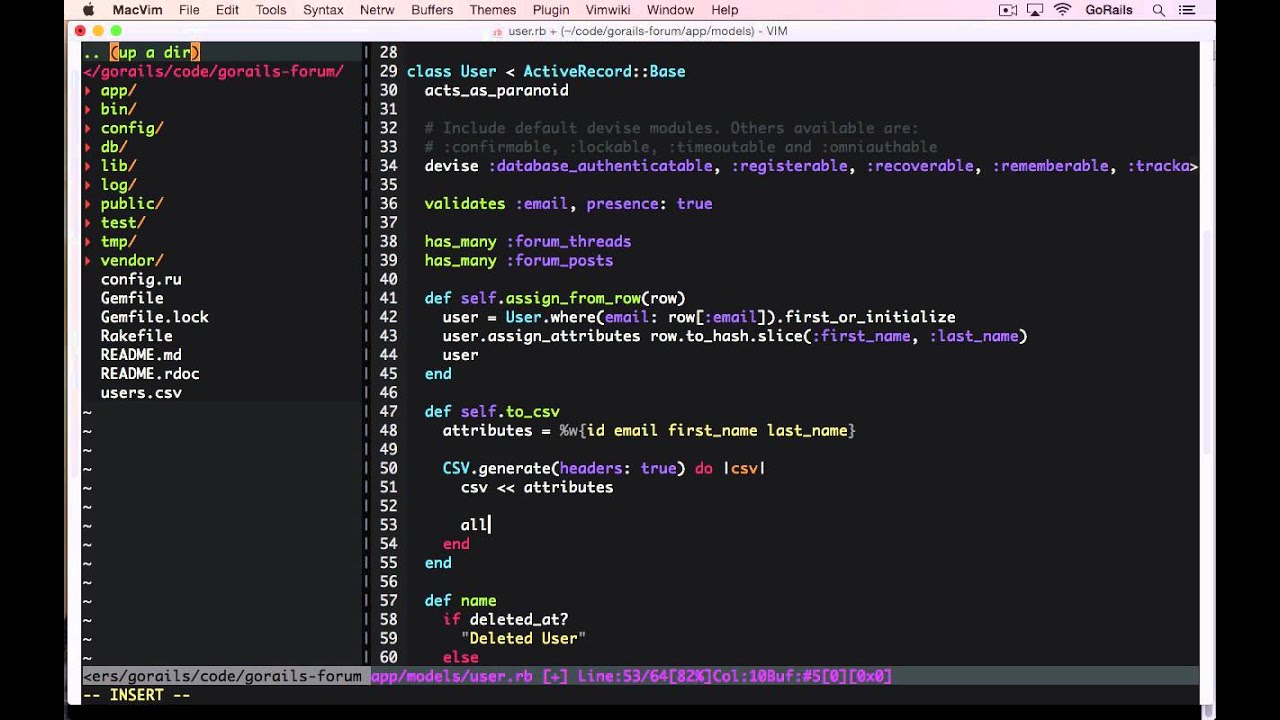Click the AirPlay display icon

point(1035,10)
